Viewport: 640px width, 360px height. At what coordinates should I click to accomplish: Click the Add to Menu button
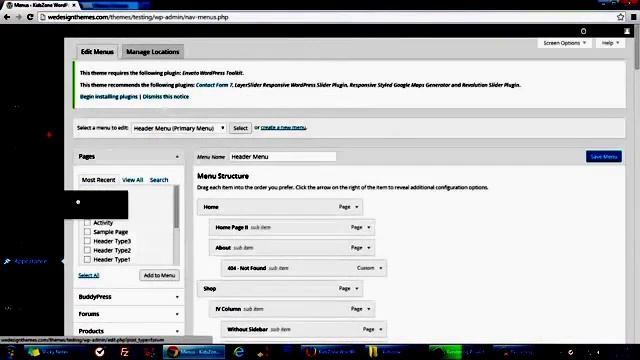pos(159,276)
